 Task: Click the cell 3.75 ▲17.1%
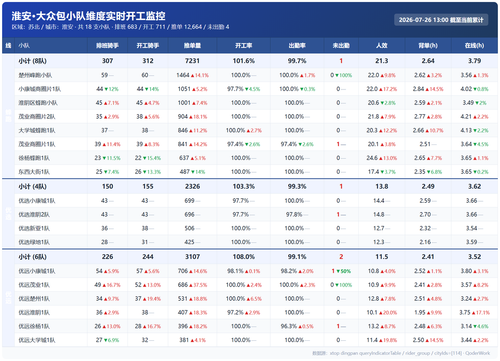(x=474, y=312)
